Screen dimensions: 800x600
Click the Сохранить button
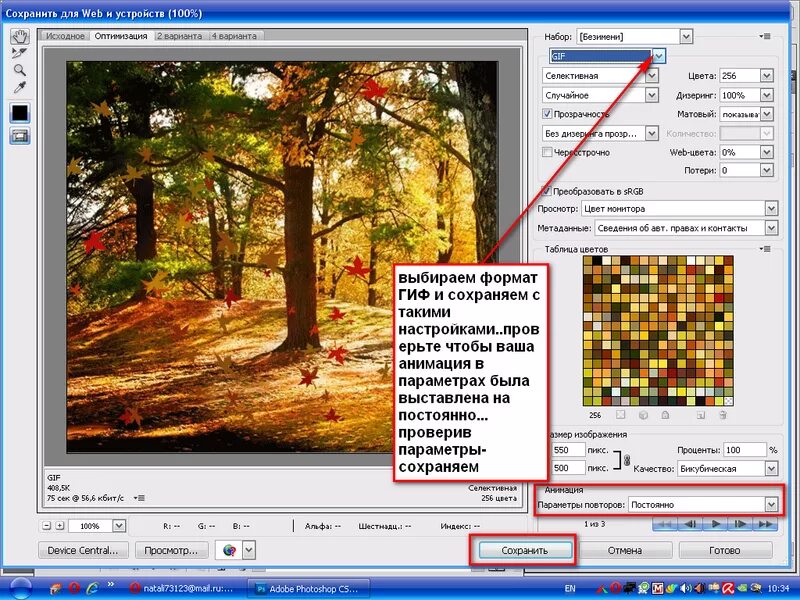524,551
